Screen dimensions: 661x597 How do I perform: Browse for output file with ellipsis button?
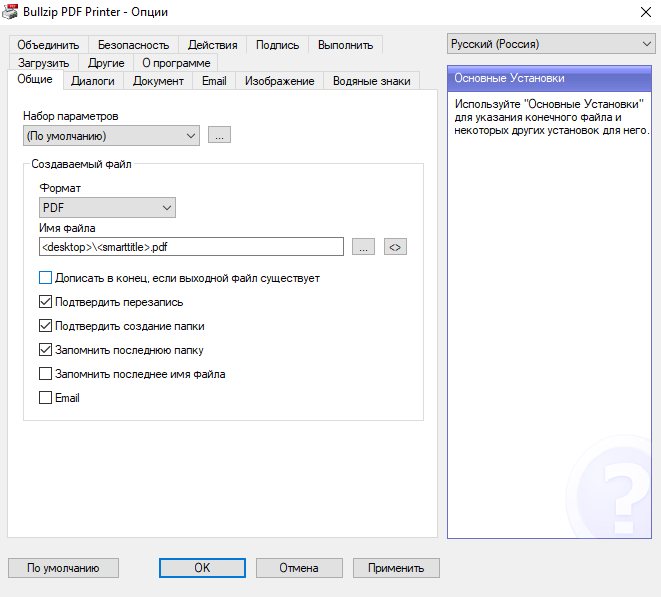click(x=363, y=247)
